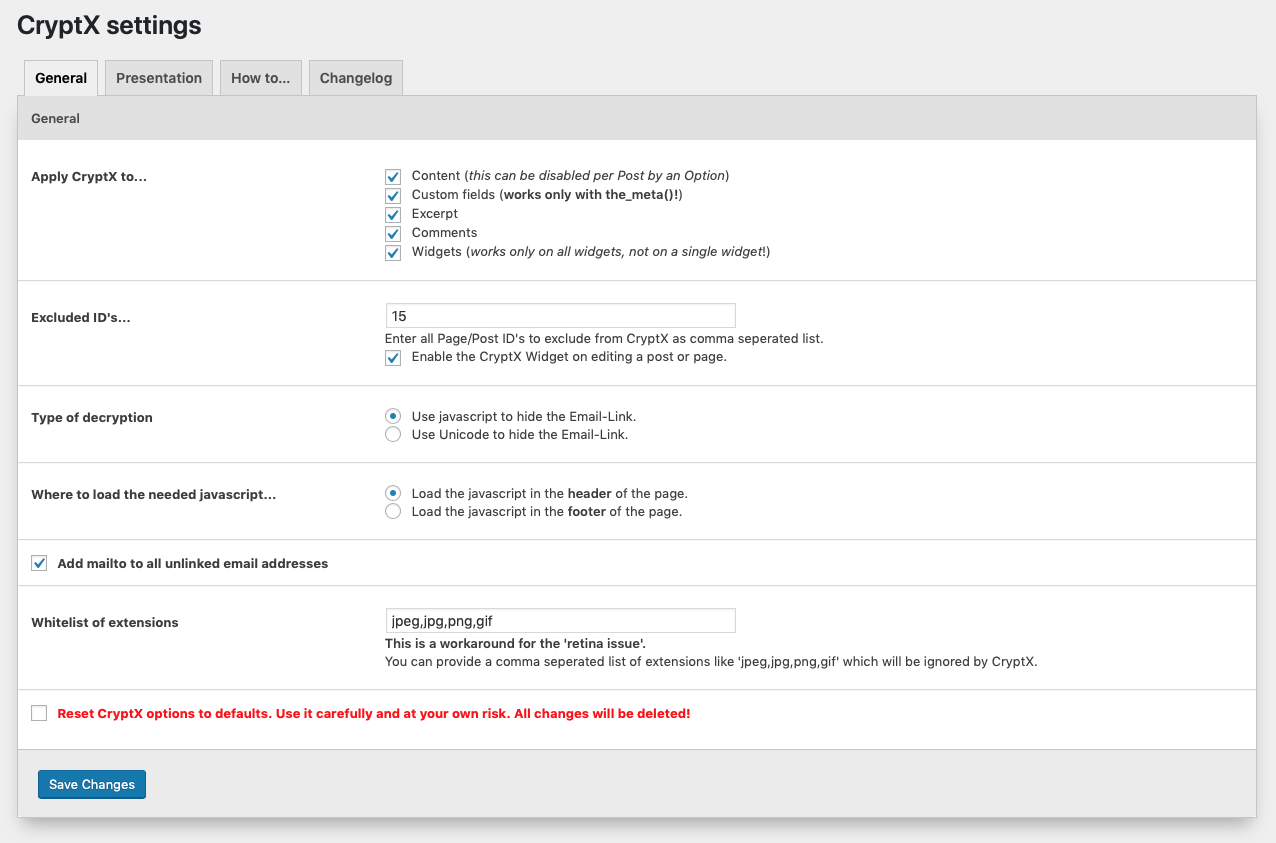This screenshot has height=843, width=1276.
Task: Toggle the Custom fields checkbox
Action: tap(393, 195)
